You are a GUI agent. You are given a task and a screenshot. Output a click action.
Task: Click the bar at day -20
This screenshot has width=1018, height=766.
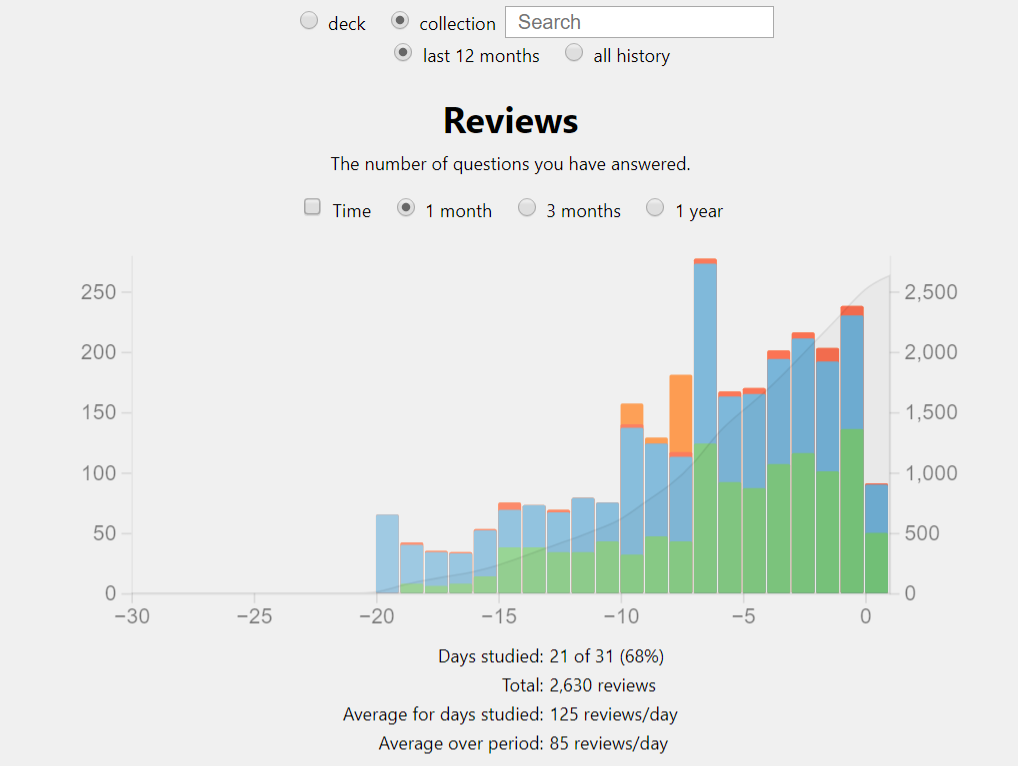coord(388,554)
